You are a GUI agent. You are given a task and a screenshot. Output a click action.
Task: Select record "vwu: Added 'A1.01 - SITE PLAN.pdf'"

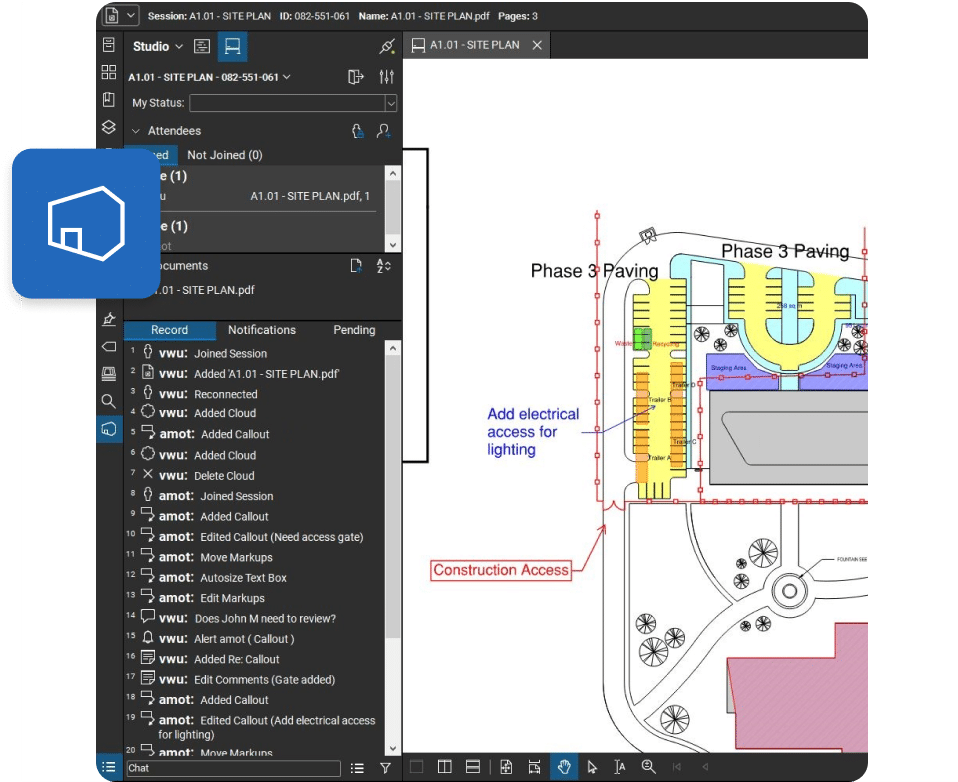(255, 374)
